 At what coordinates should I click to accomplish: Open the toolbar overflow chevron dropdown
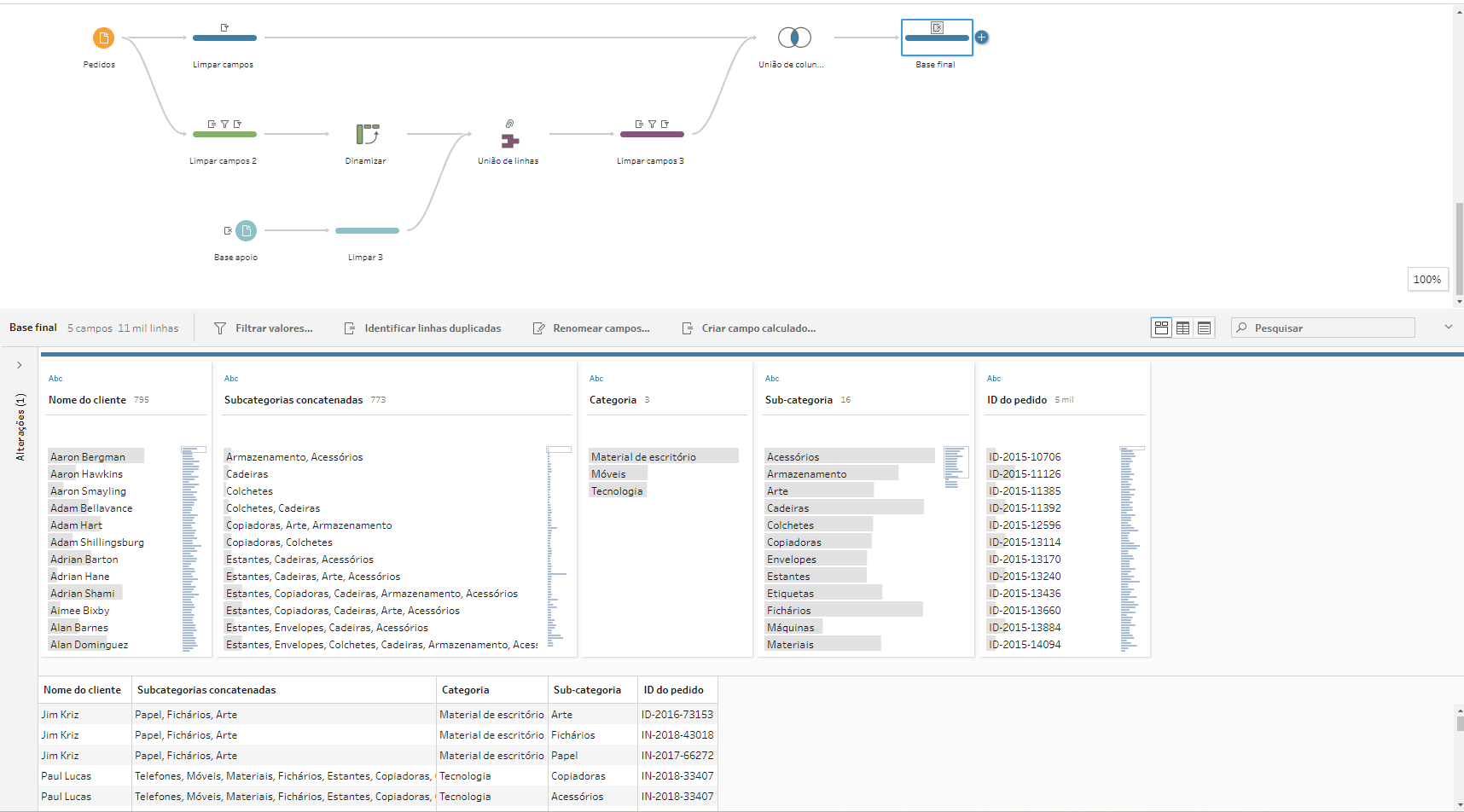pyautogui.click(x=1448, y=328)
